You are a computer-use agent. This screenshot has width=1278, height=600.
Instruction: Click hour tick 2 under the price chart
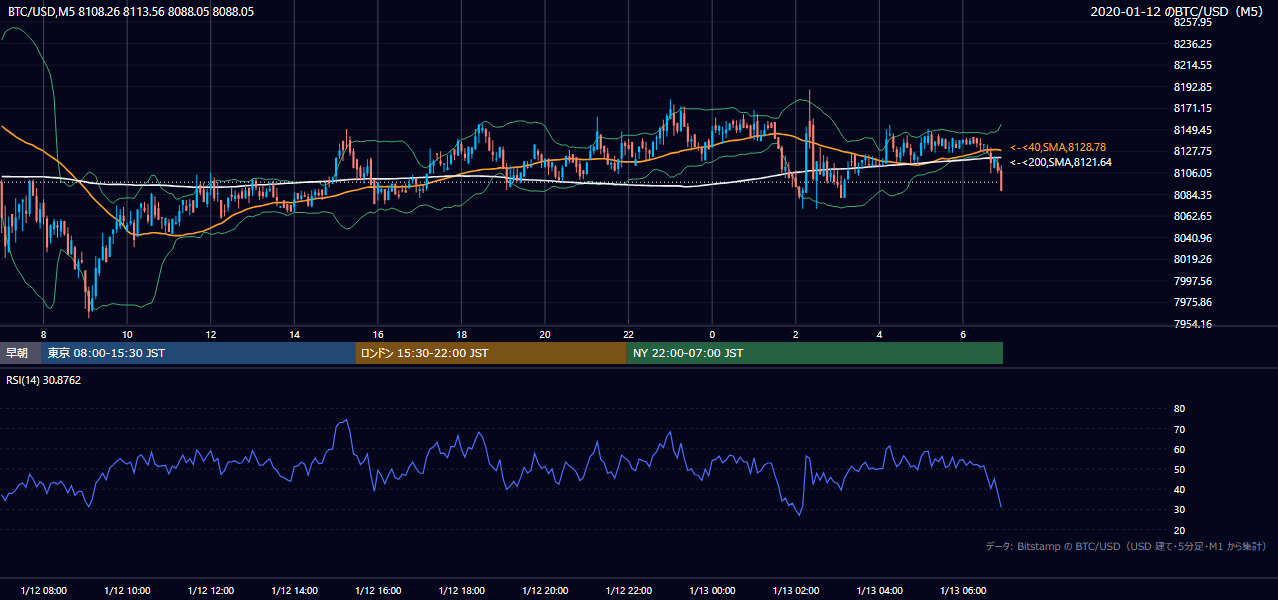pyautogui.click(x=796, y=334)
